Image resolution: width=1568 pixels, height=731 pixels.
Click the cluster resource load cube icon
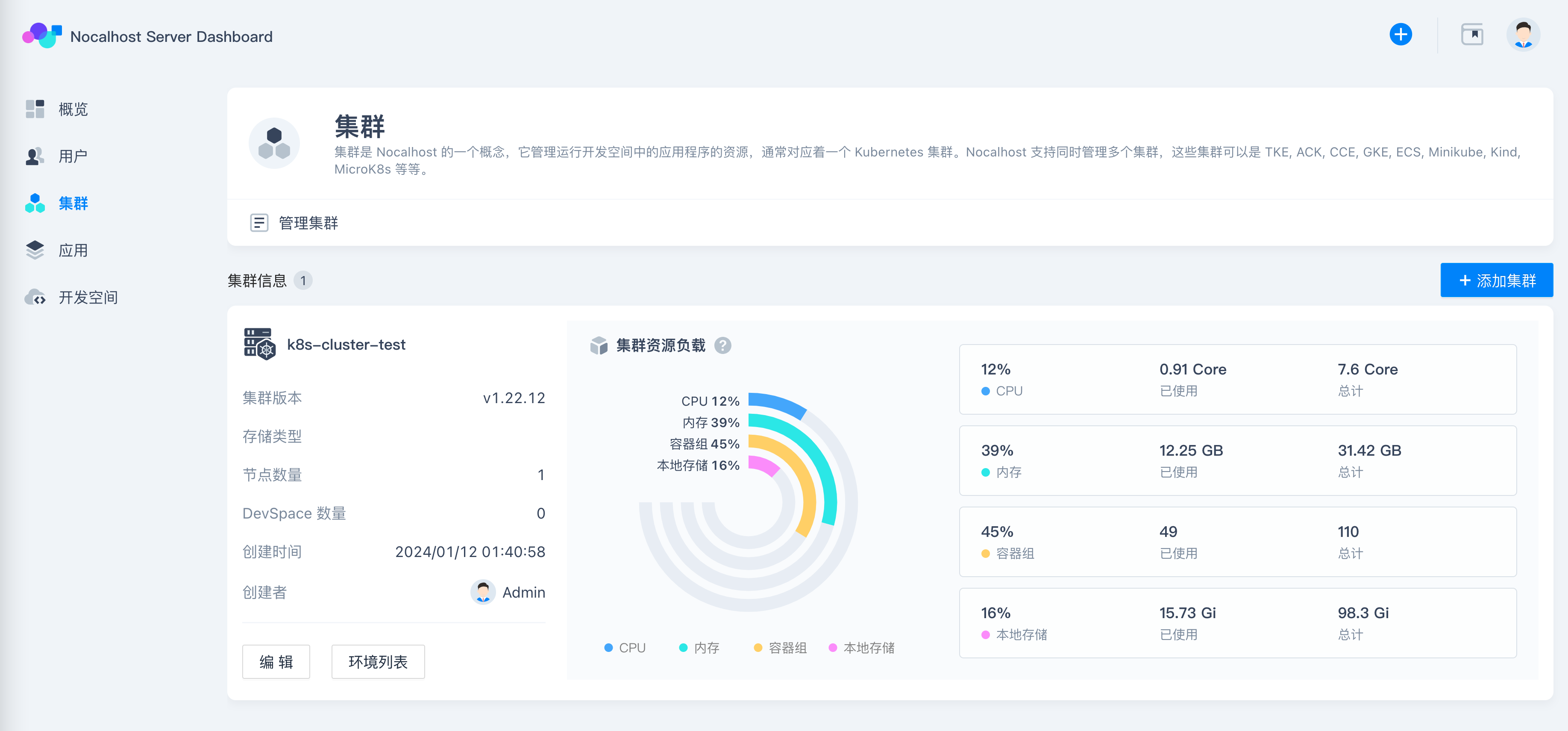point(599,345)
